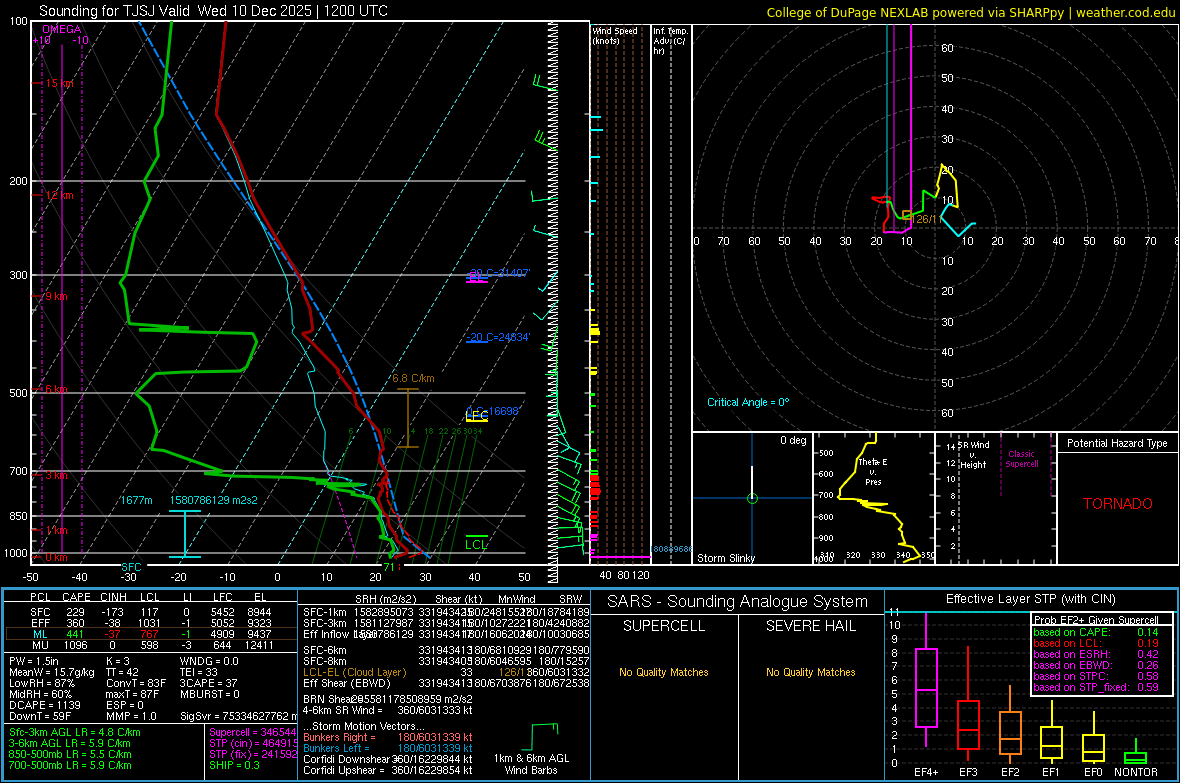This screenshot has height=783, width=1180.
Task: Click the Critical Angle text in the hodograph
Action: tap(748, 402)
